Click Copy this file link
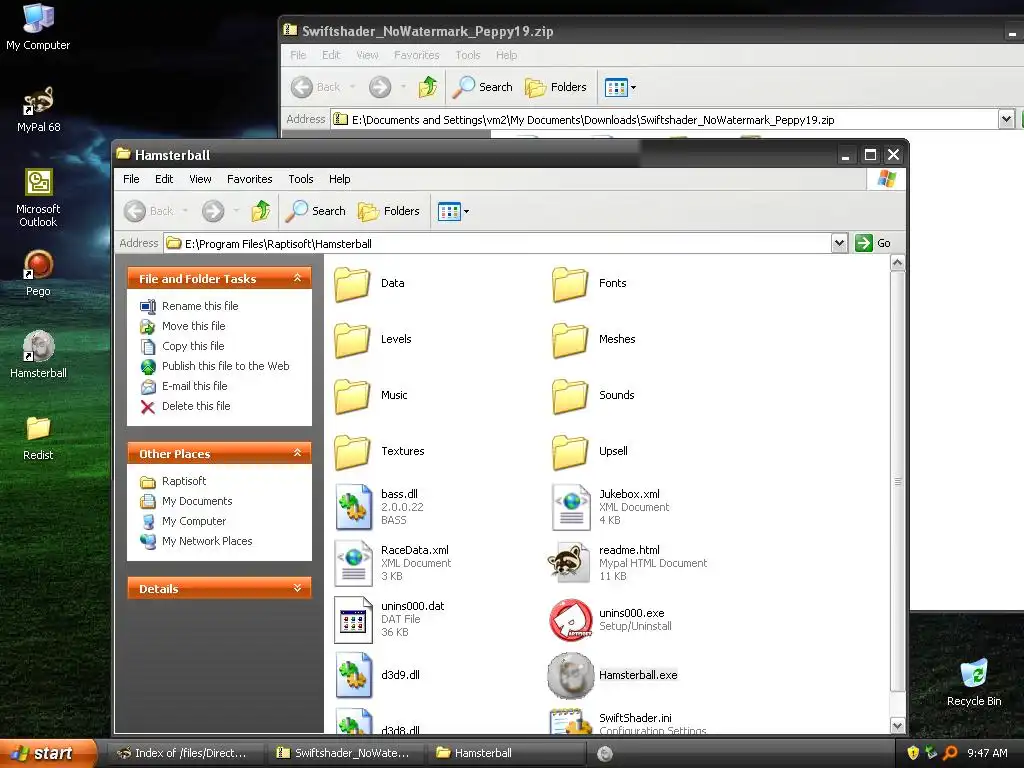Image resolution: width=1024 pixels, height=768 pixels. click(193, 346)
